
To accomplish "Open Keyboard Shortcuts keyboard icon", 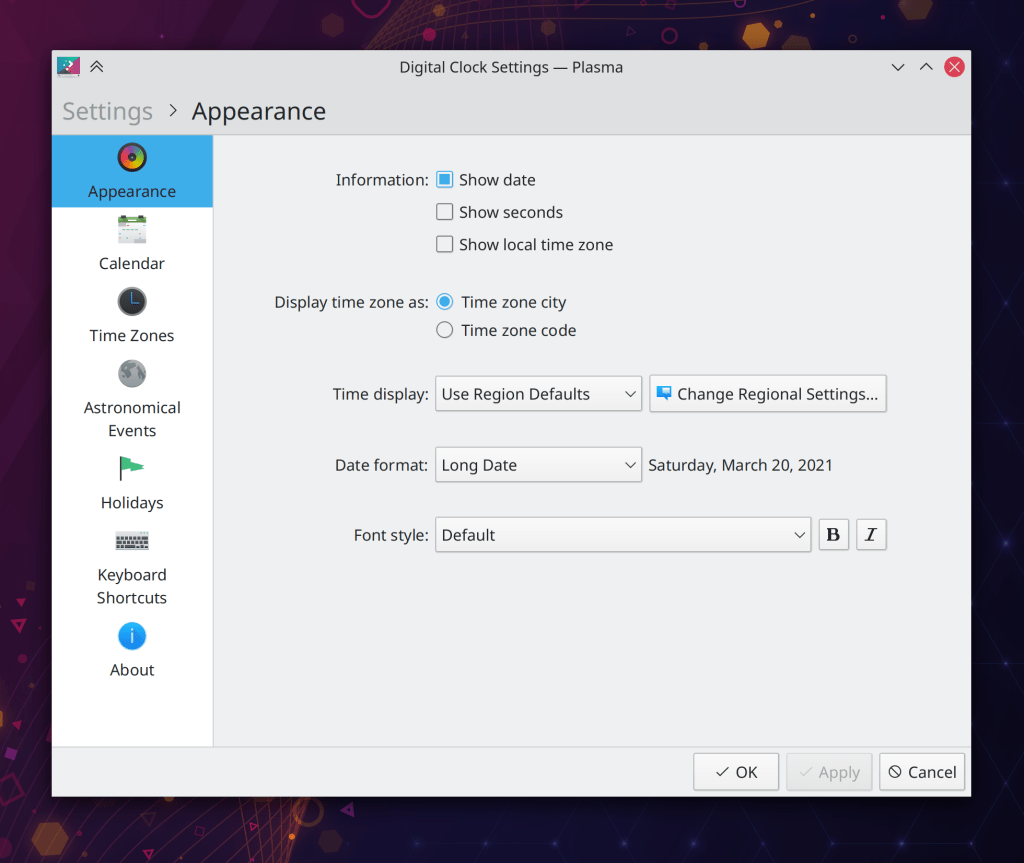I will (132, 541).
